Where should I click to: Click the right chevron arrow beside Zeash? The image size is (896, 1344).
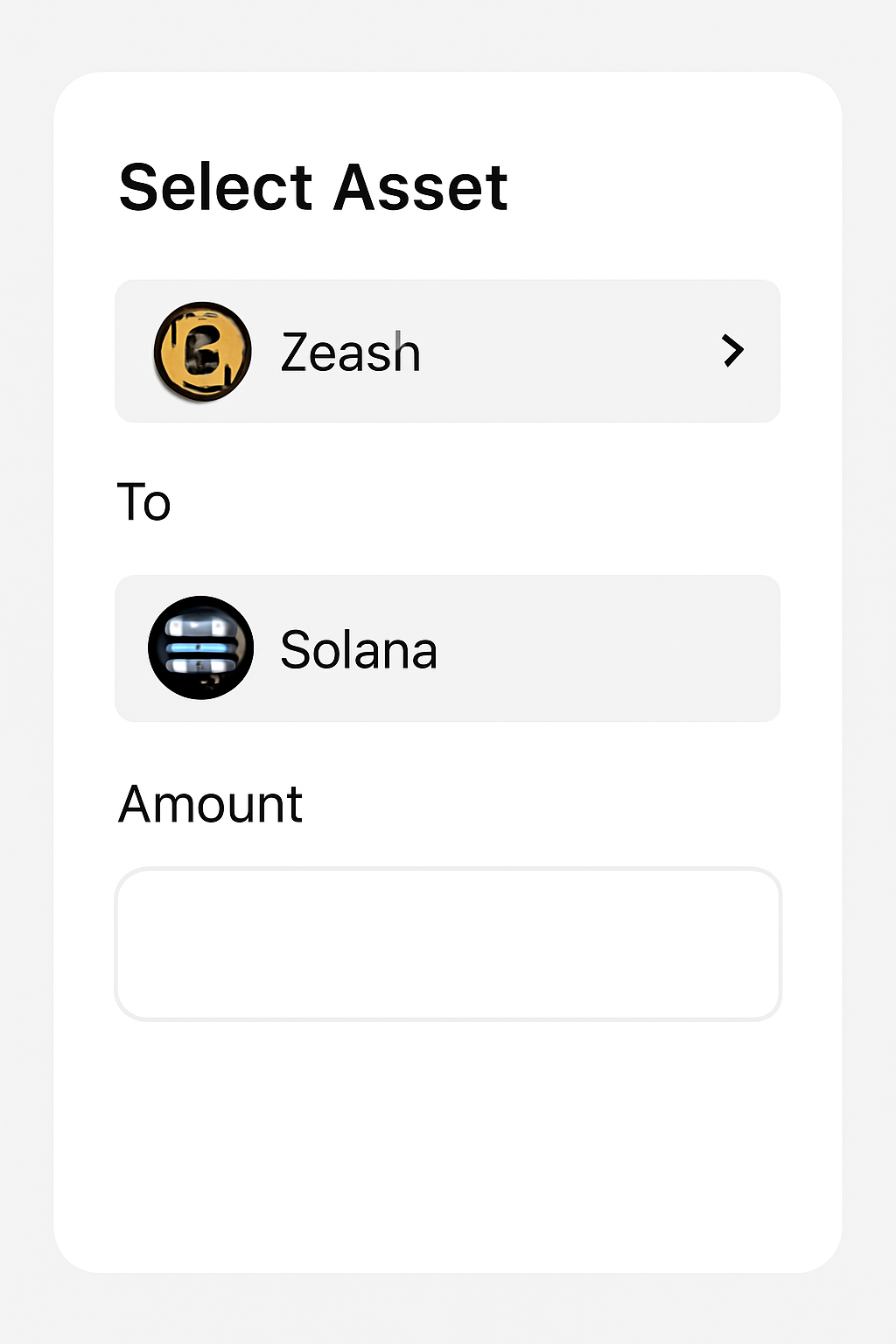coord(732,350)
